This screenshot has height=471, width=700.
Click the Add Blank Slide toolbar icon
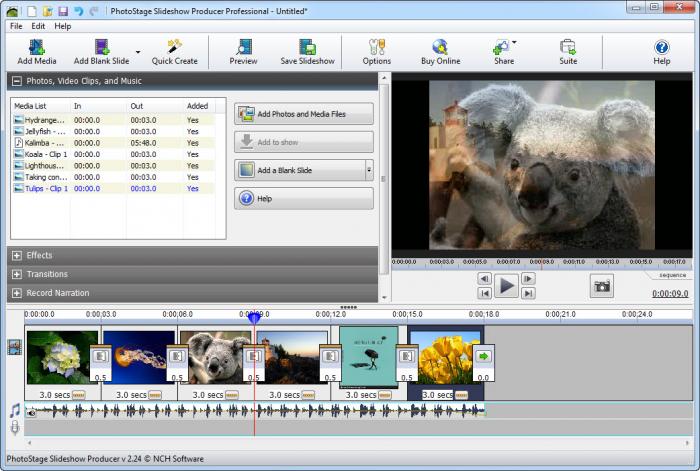pyautogui.click(x=101, y=52)
